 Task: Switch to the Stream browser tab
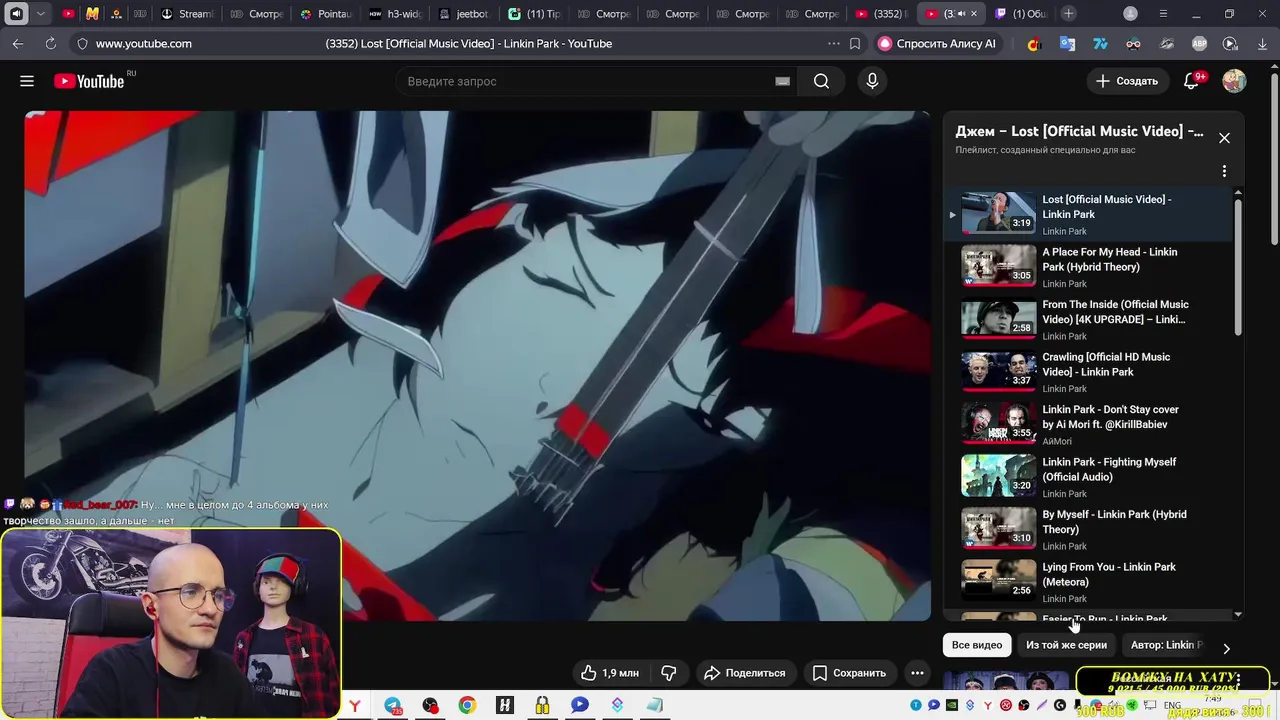(x=186, y=14)
